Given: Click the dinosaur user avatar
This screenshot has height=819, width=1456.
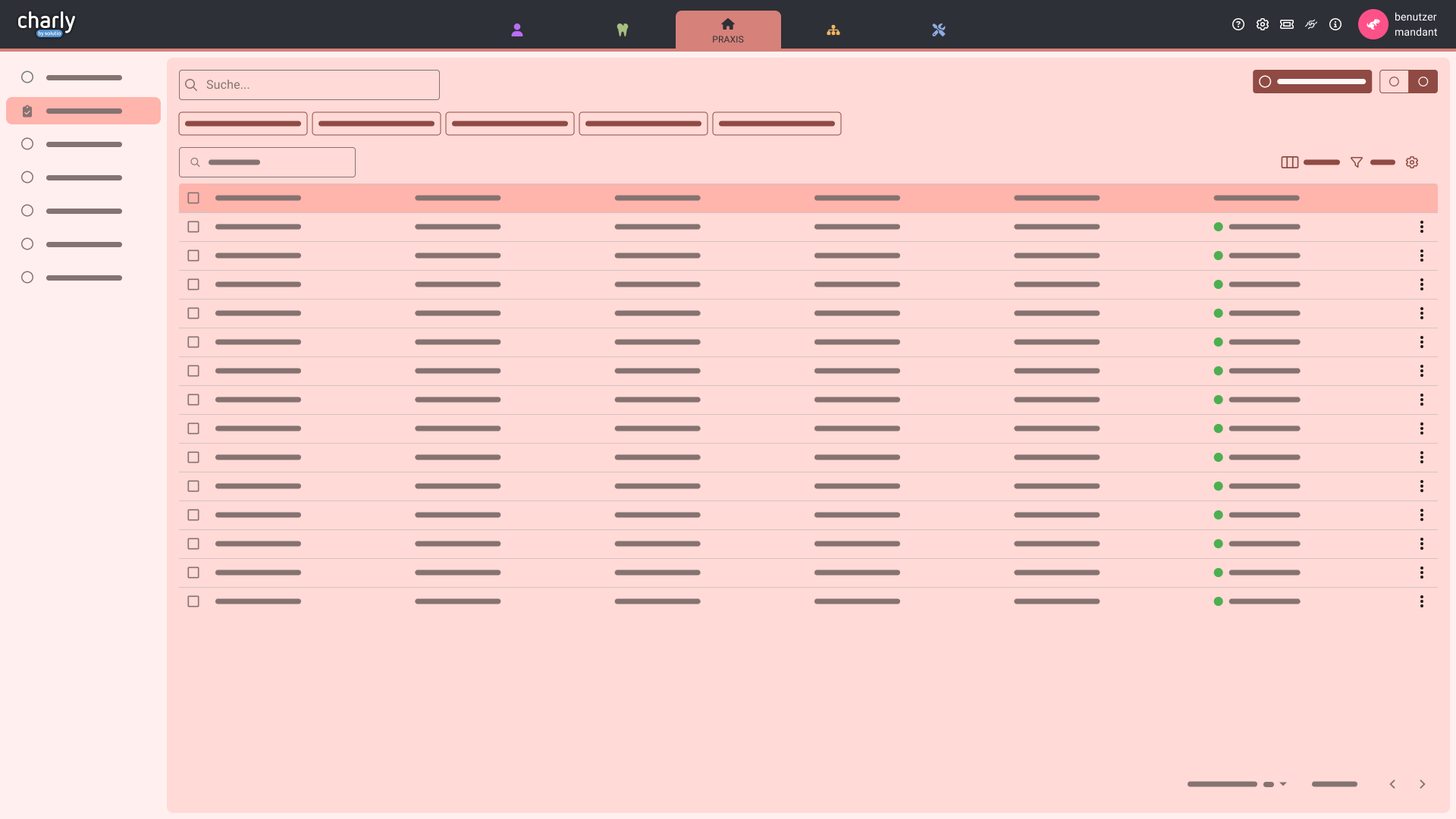Looking at the screenshot, I should coord(1373,24).
